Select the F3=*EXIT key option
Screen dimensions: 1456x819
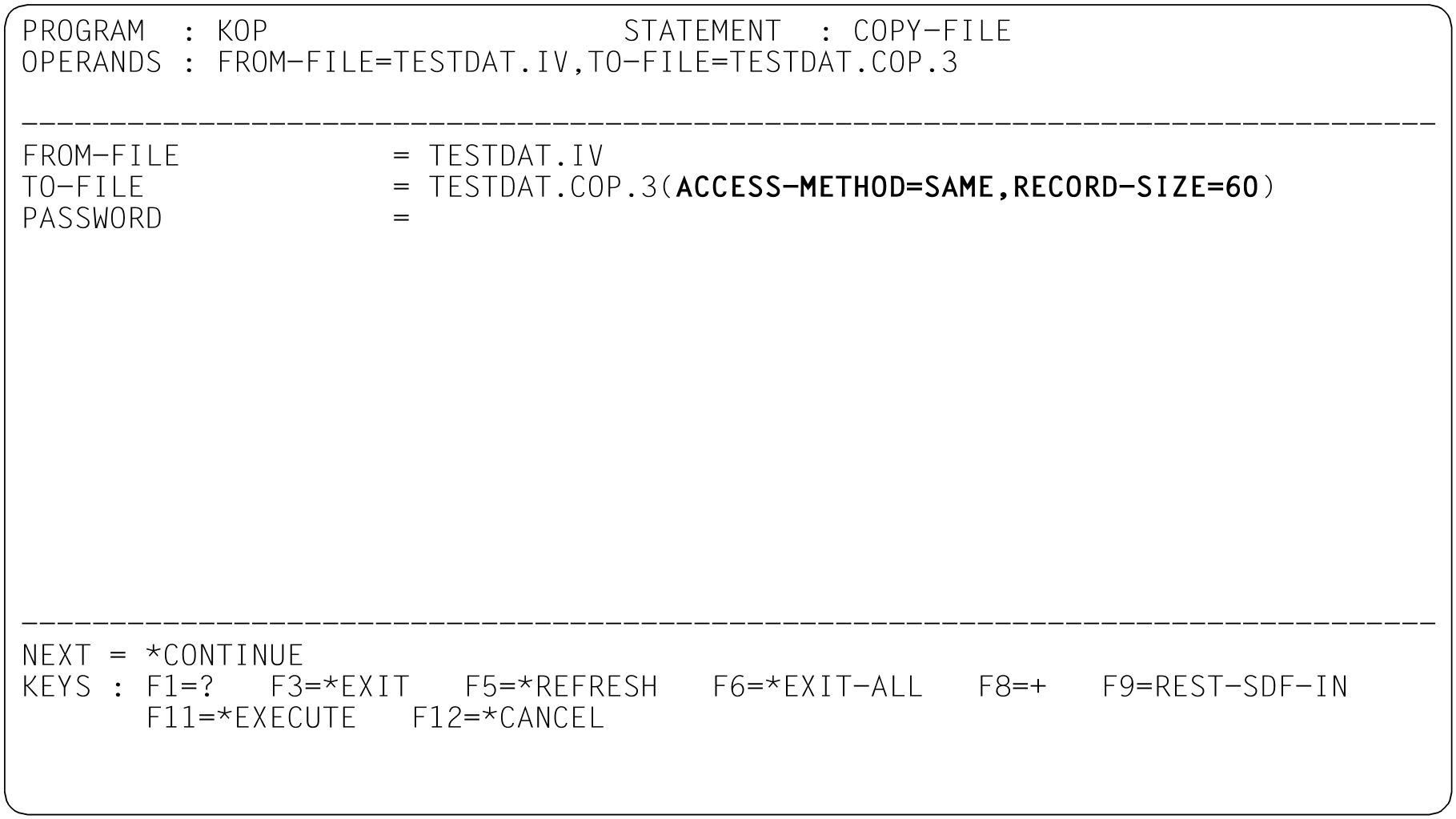point(339,687)
